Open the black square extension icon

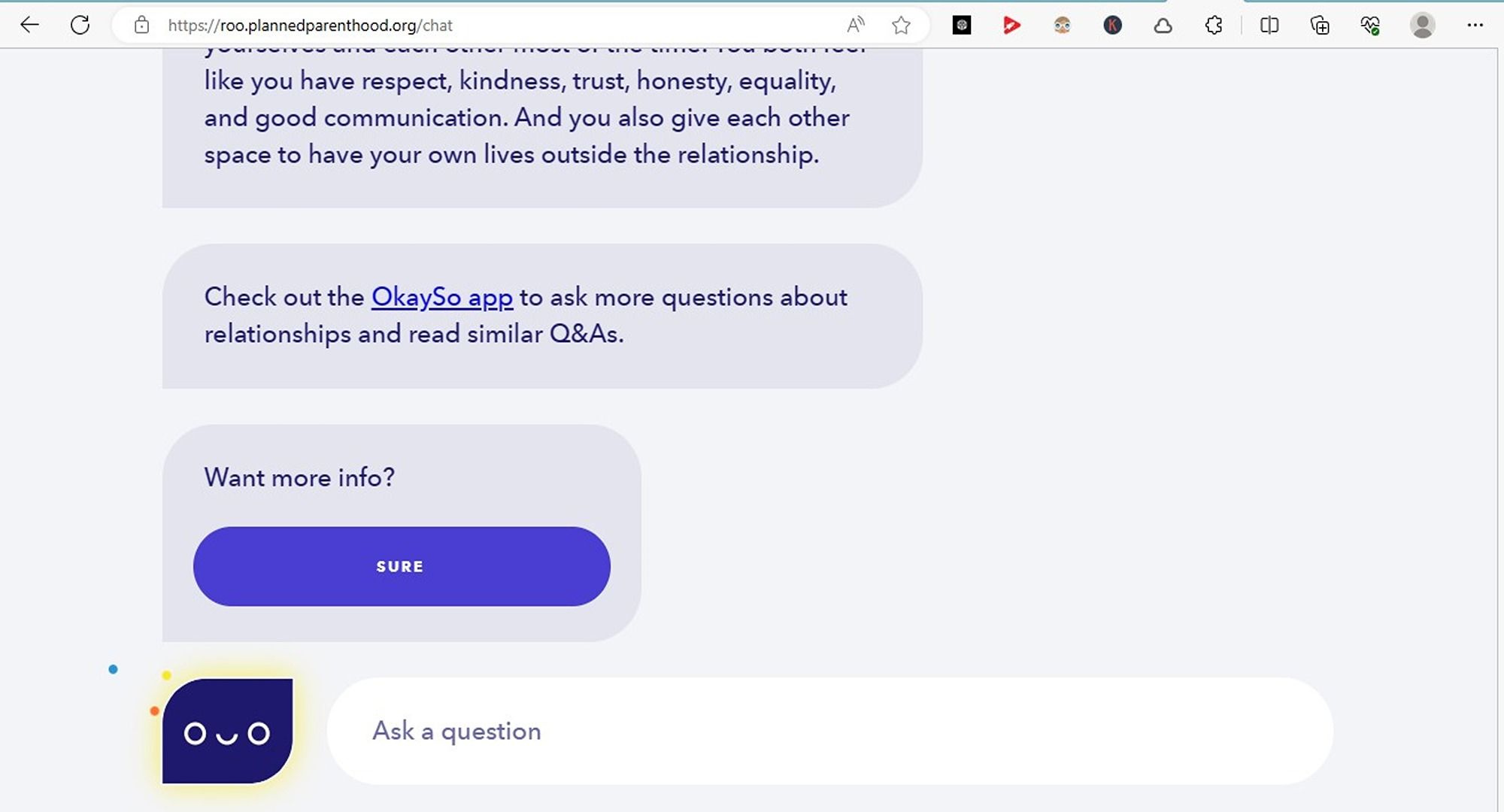coord(961,26)
